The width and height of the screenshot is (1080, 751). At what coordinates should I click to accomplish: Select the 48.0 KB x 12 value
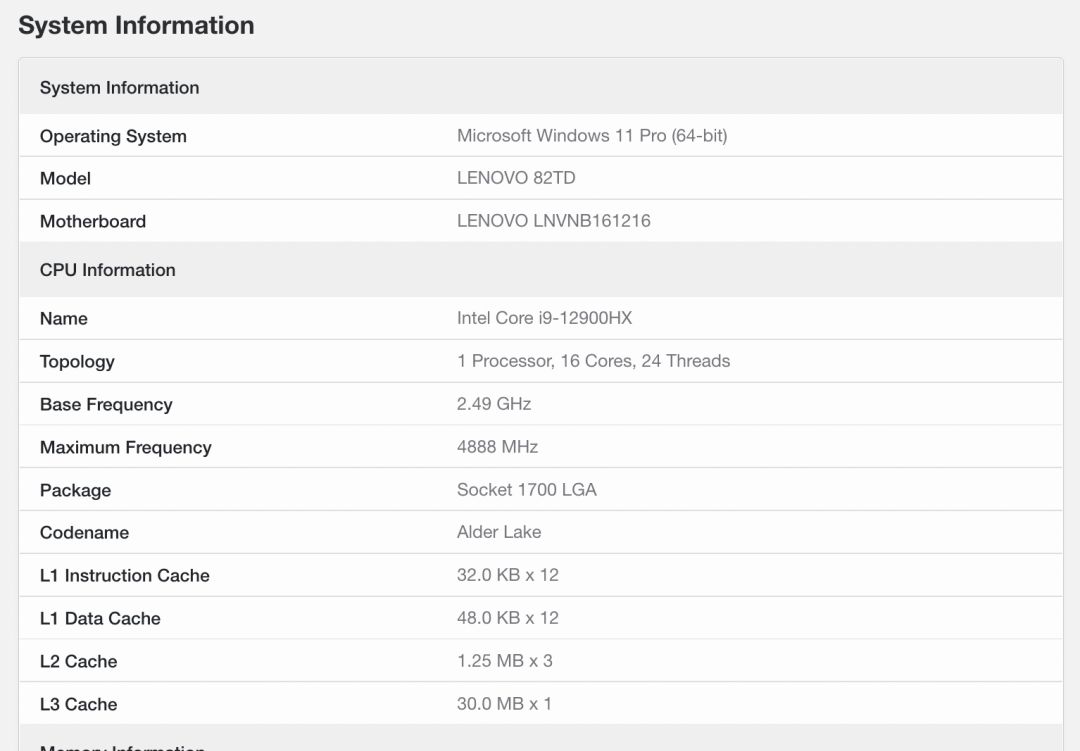pyautogui.click(x=507, y=617)
